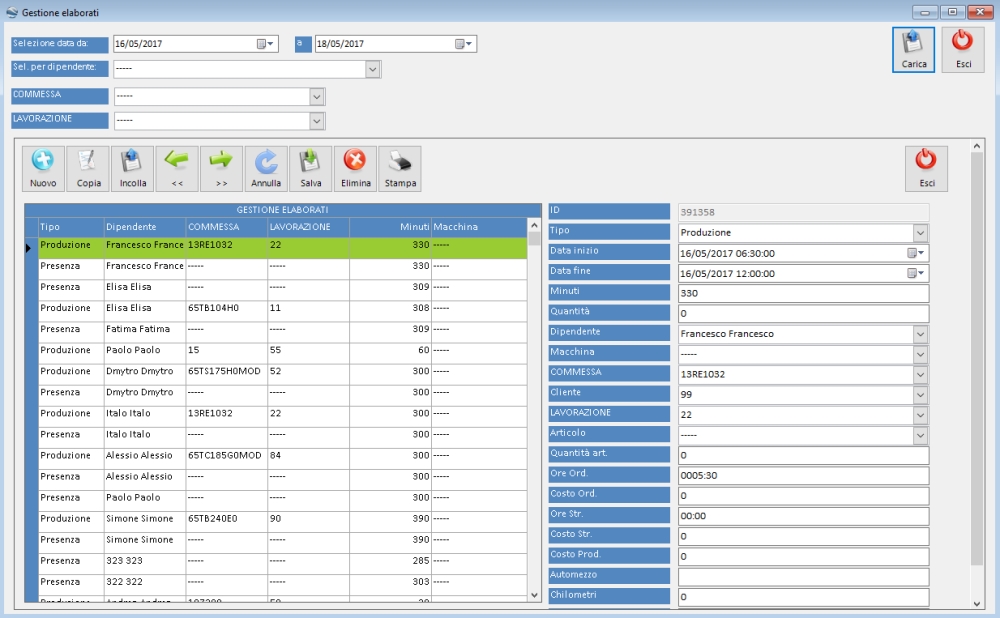This screenshot has height=618, width=1000.
Task: Go to previous record with << arrow
Action: tap(177, 168)
